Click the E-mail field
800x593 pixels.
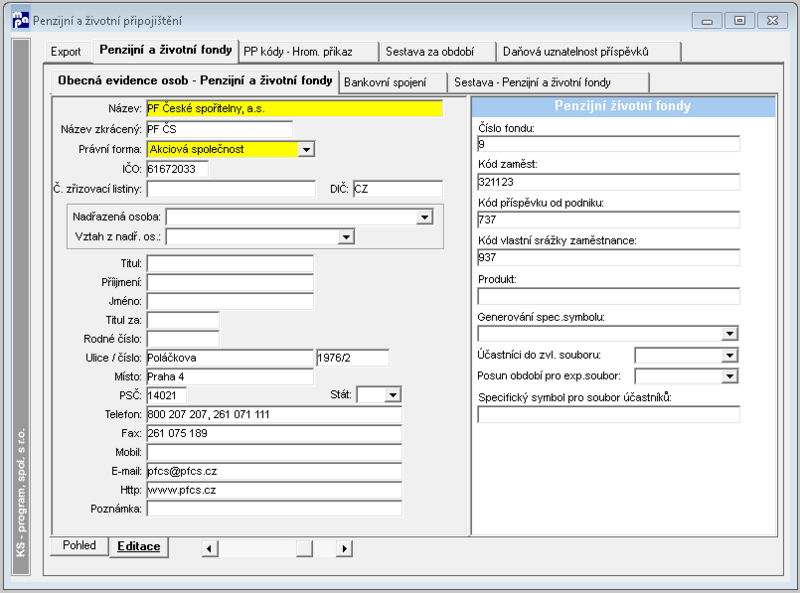(x=274, y=472)
